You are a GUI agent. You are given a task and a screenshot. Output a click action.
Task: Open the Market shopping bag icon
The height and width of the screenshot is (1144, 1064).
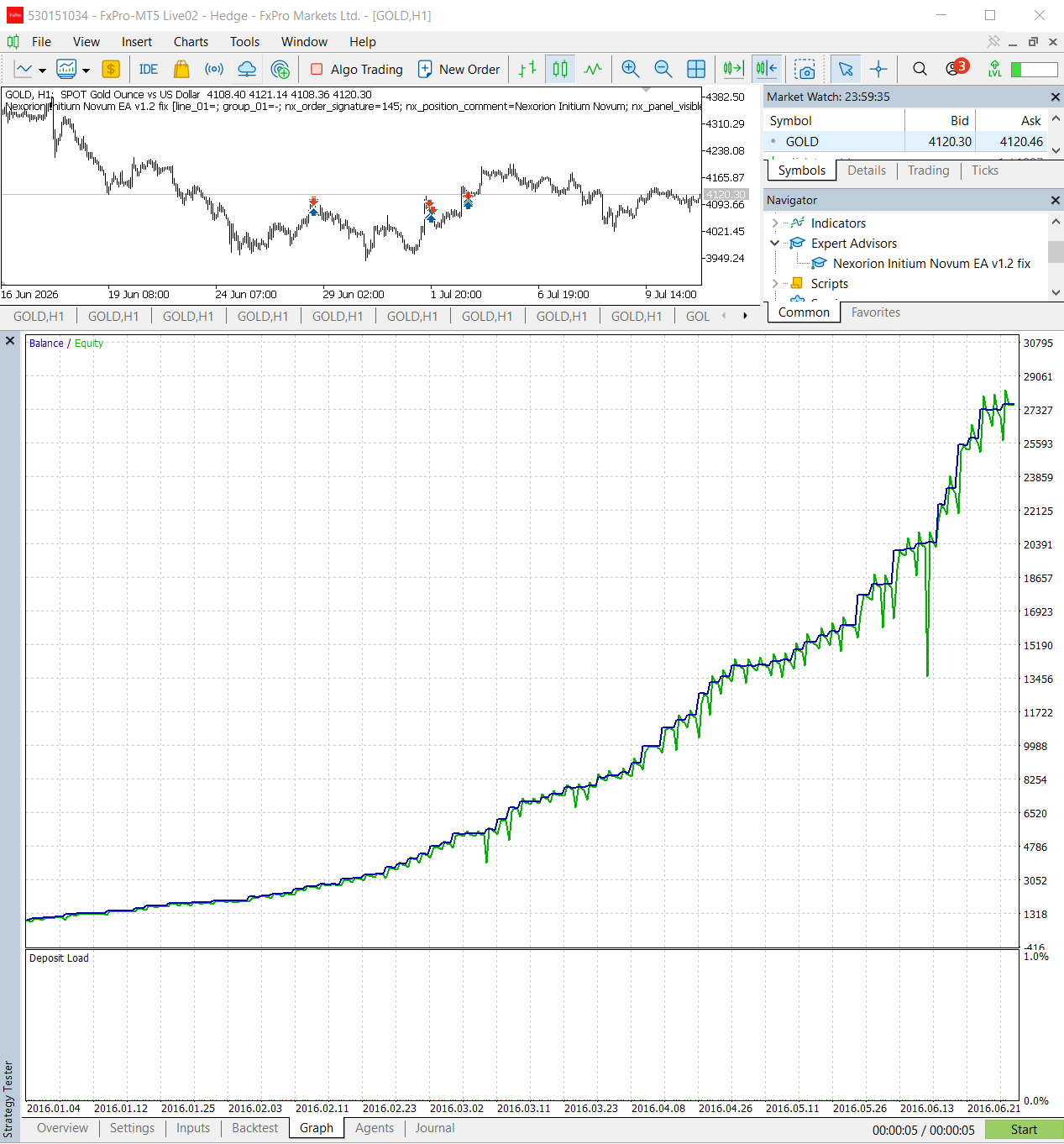click(x=181, y=70)
